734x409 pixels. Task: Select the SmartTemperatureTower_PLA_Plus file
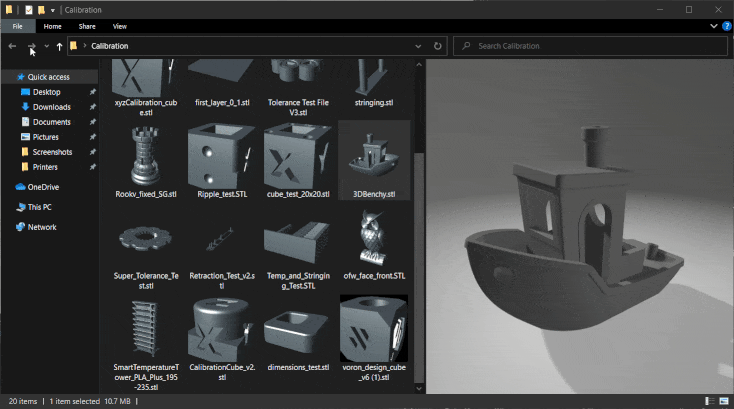tap(146, 345)
